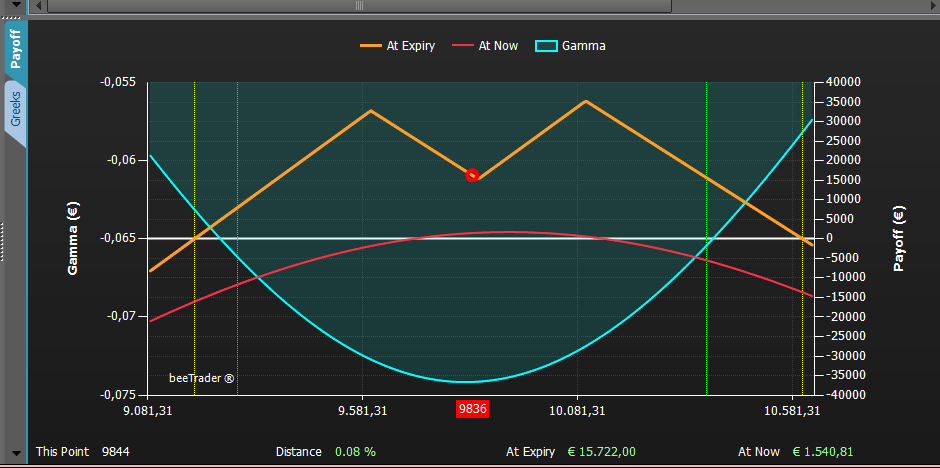Click the This Point 9844 value

click(116, 452)
